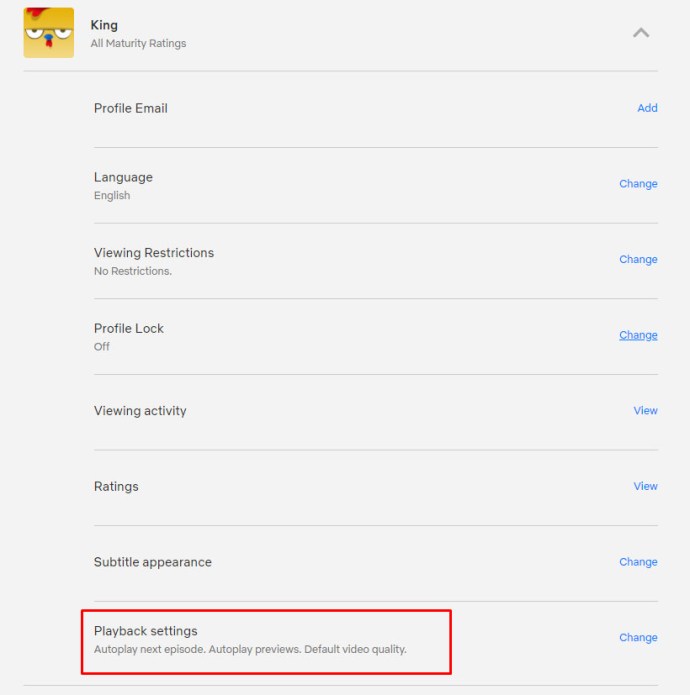Select the All Maturity Ratings text
The image size is (690, 695).
(138, 43)
